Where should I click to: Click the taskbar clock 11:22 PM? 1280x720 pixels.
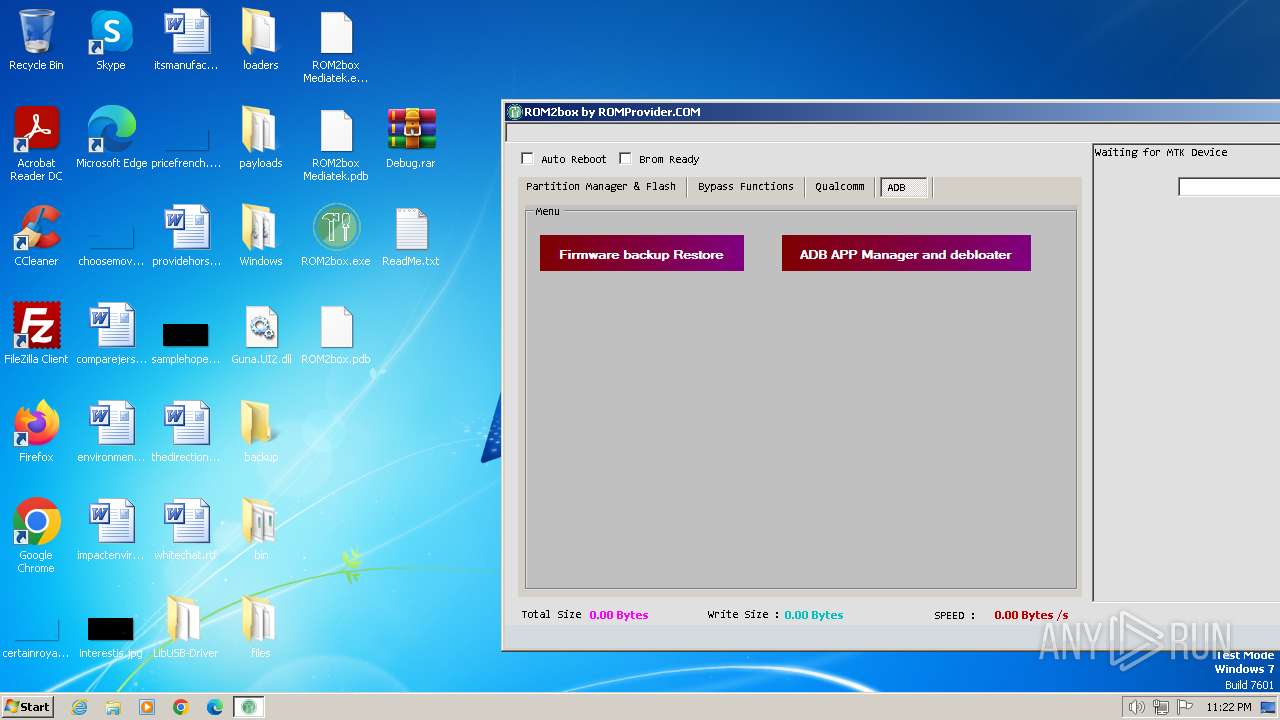(1229, 707)
